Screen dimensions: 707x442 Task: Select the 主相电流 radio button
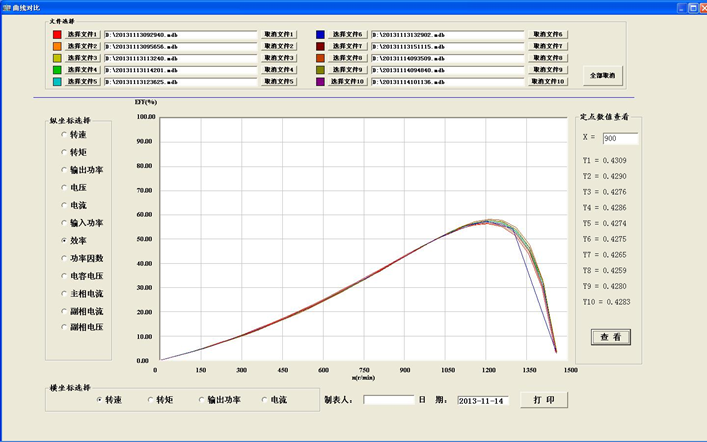tap(65, 294)
